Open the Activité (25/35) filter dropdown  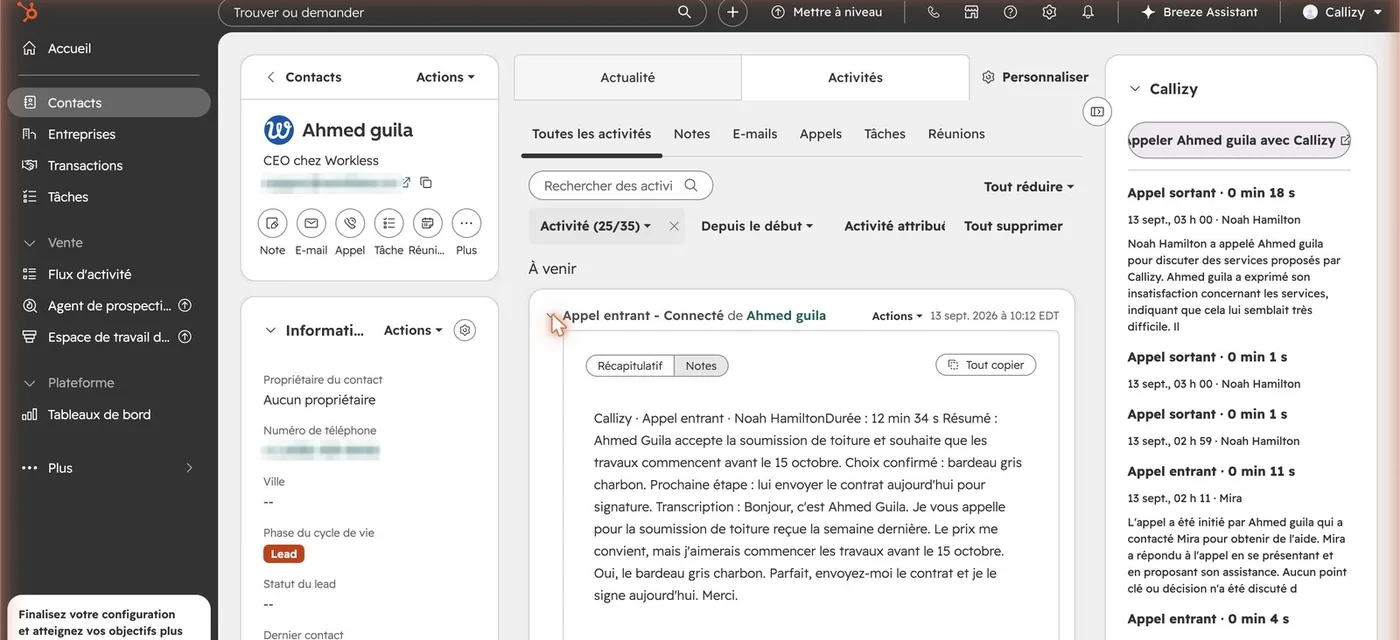tap(596, 226)
